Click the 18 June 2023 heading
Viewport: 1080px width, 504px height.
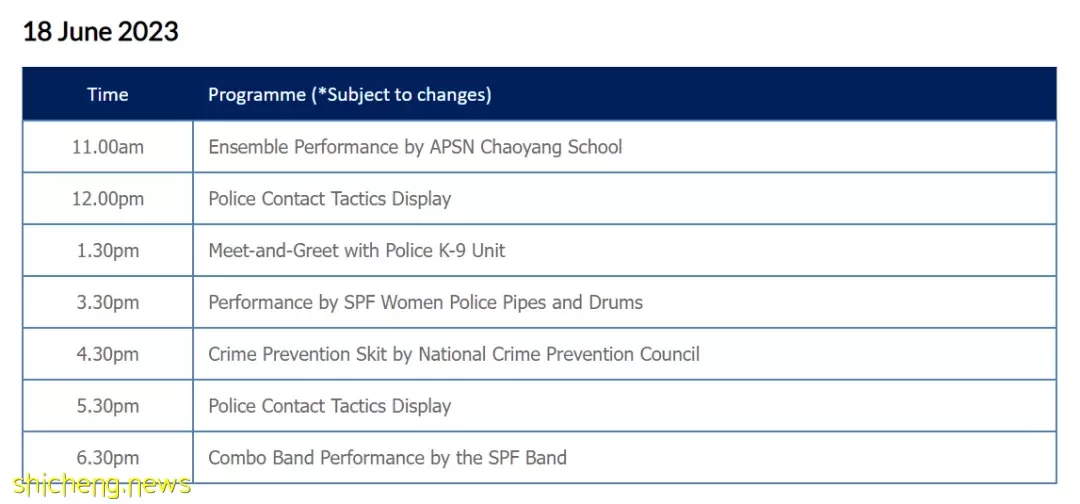click(101, 32)
